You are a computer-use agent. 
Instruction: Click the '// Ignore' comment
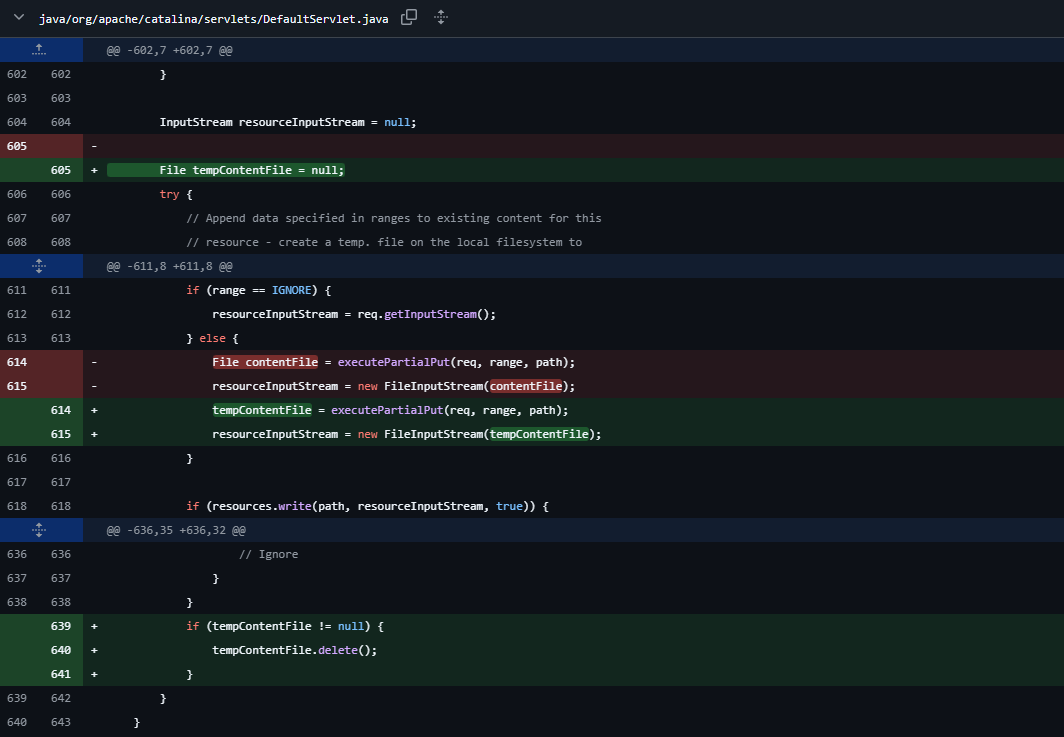click(x=268, y=554)
